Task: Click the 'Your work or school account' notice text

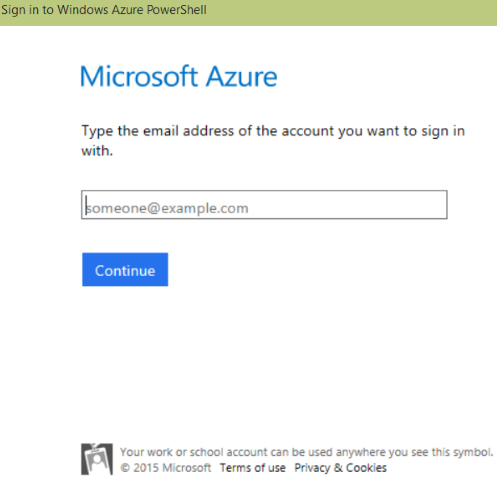Action: pyautogui.click(x=306, y=452)
